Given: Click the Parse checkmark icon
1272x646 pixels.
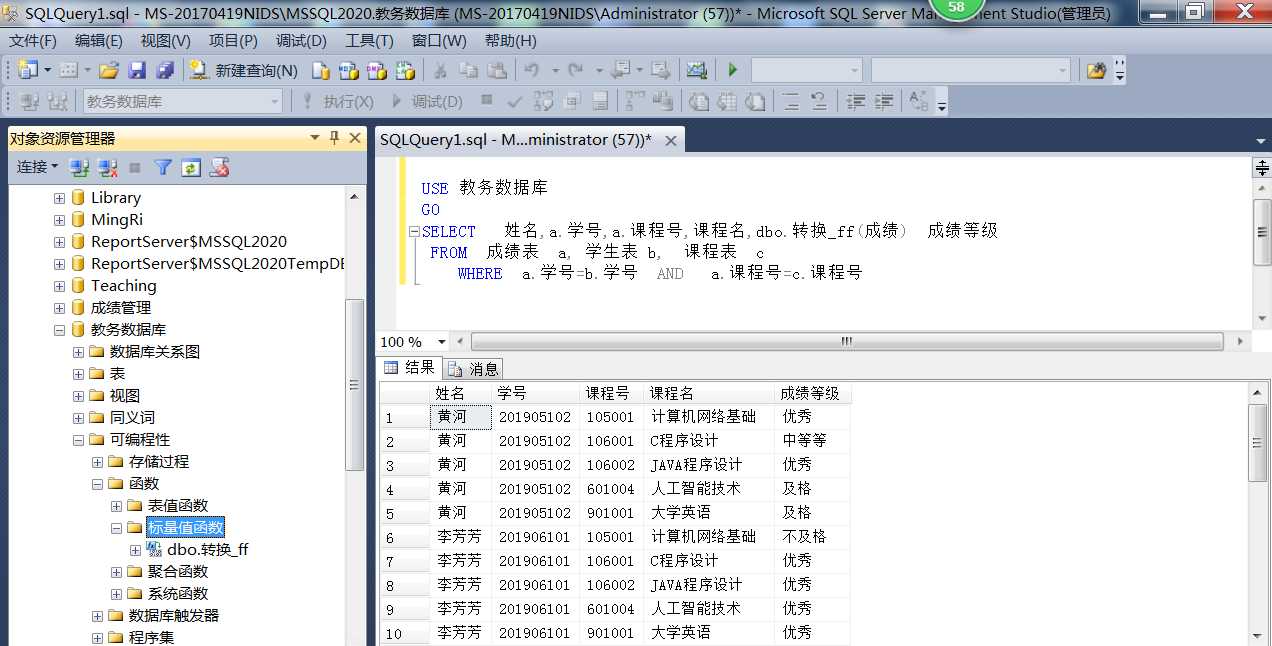Looking at the screenshot, I should pyautogui.click(x=515, y=101).
